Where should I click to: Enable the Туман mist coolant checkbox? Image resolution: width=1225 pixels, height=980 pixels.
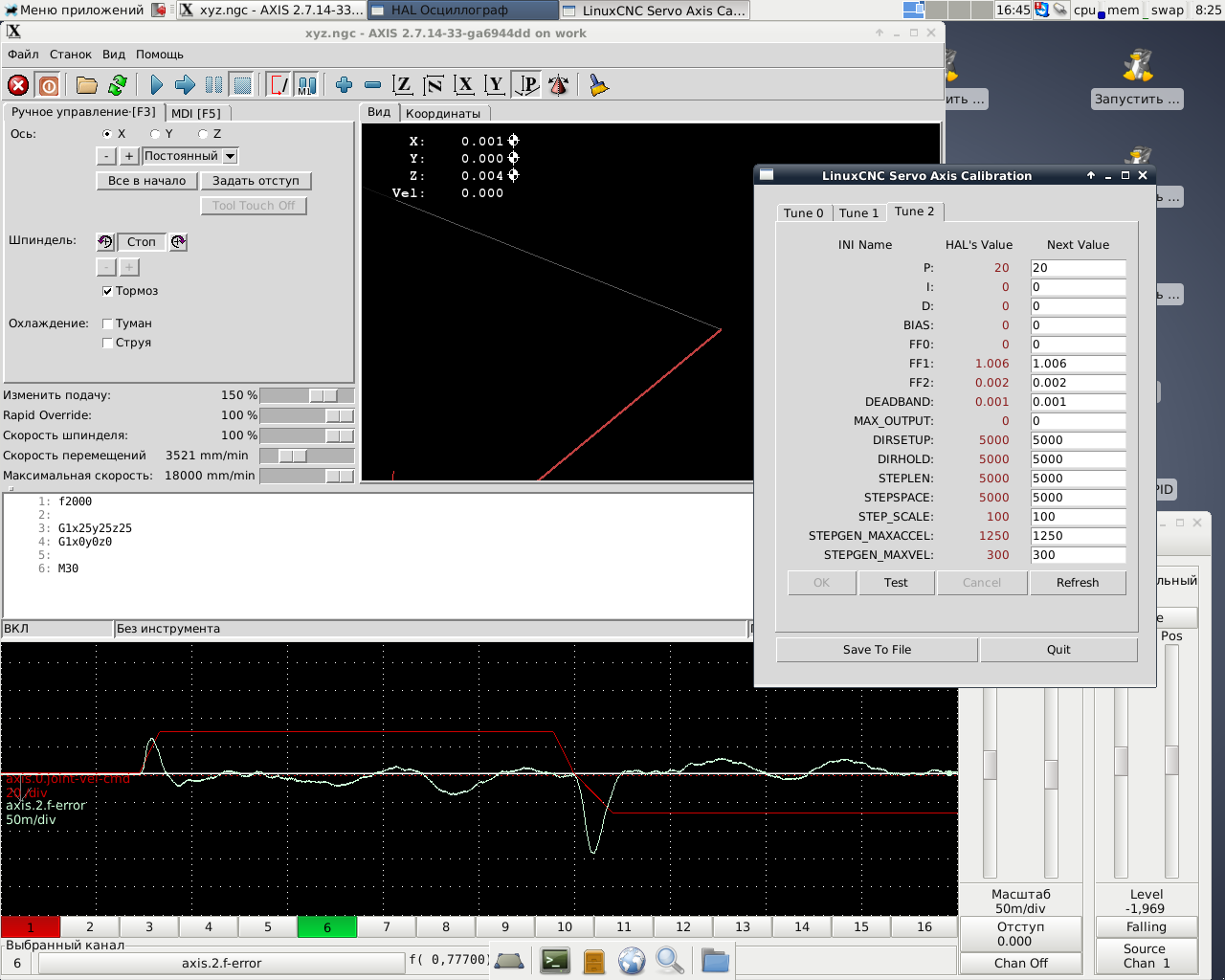[x=107, y=323]
